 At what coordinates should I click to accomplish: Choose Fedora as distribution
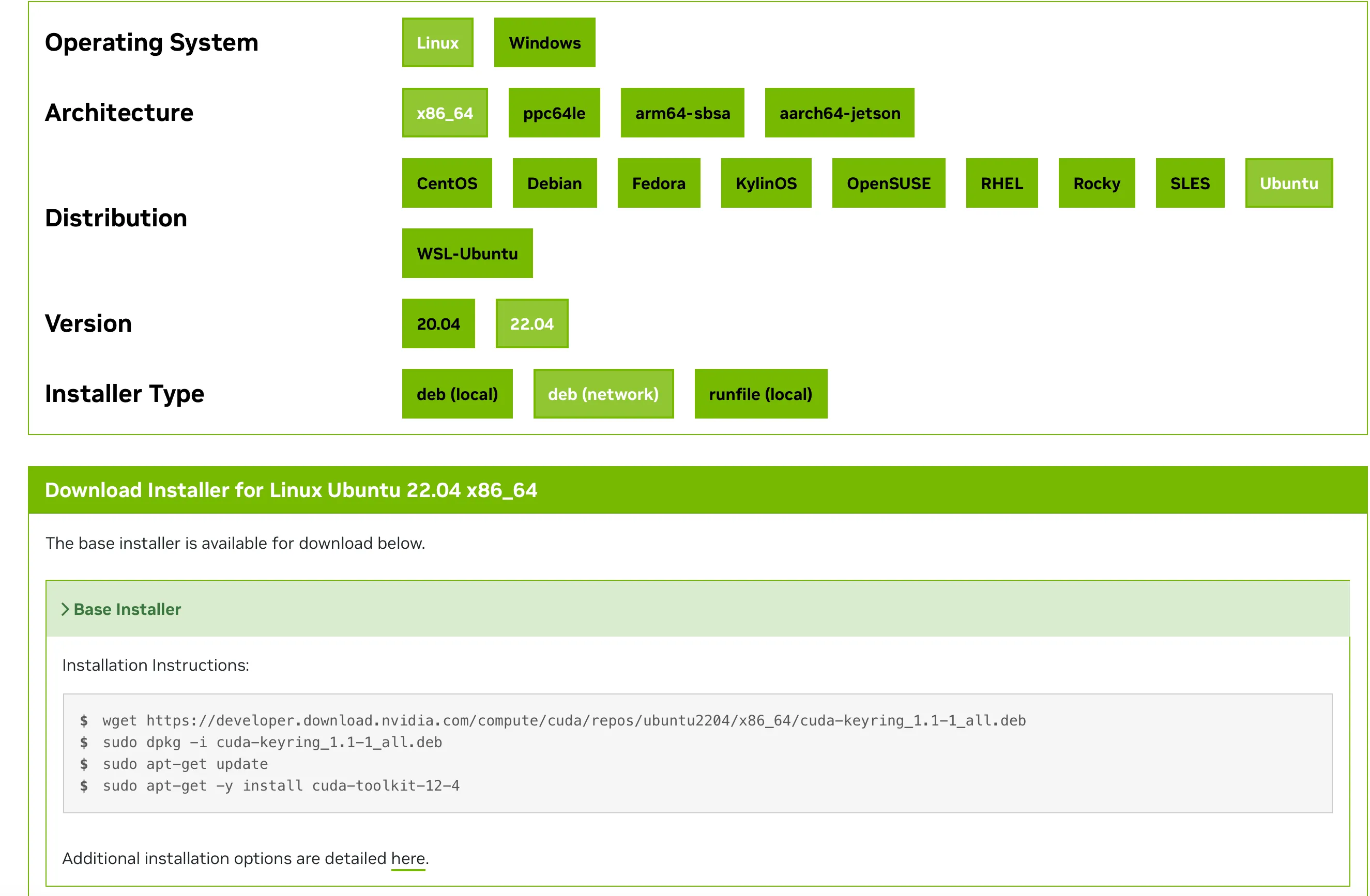(659, 183)
